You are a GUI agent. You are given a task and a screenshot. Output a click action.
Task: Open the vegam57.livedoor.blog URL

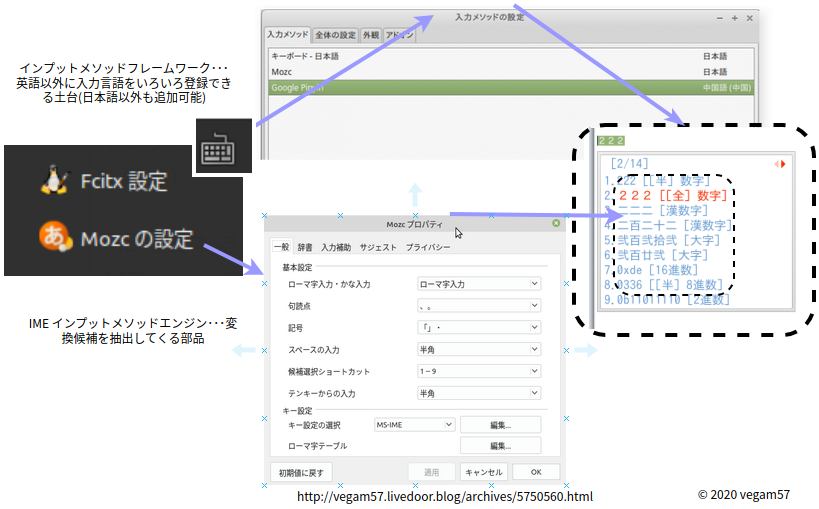click(x=444, y=496)
